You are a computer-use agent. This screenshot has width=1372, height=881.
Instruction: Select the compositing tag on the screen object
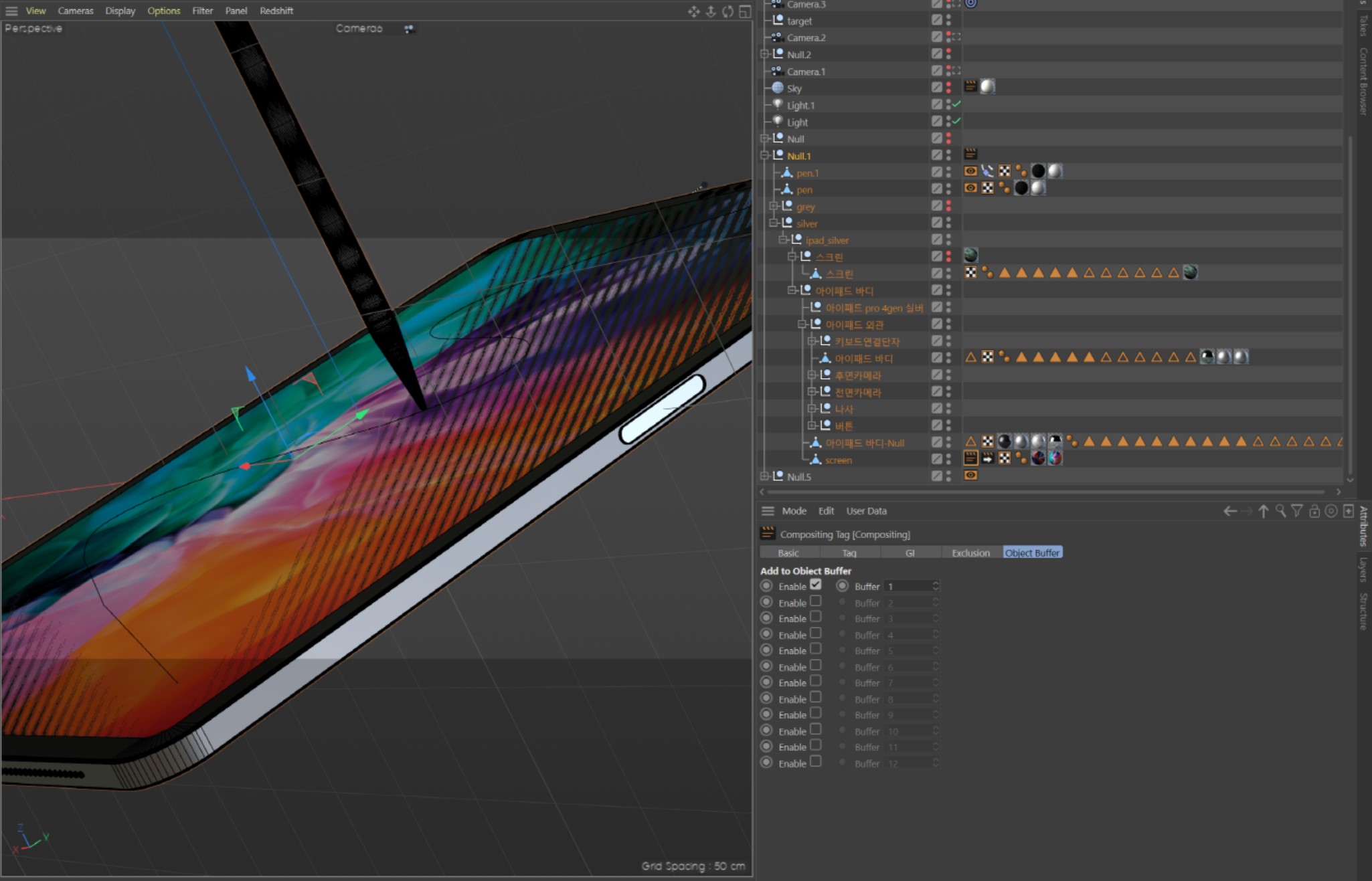(970, 458)
